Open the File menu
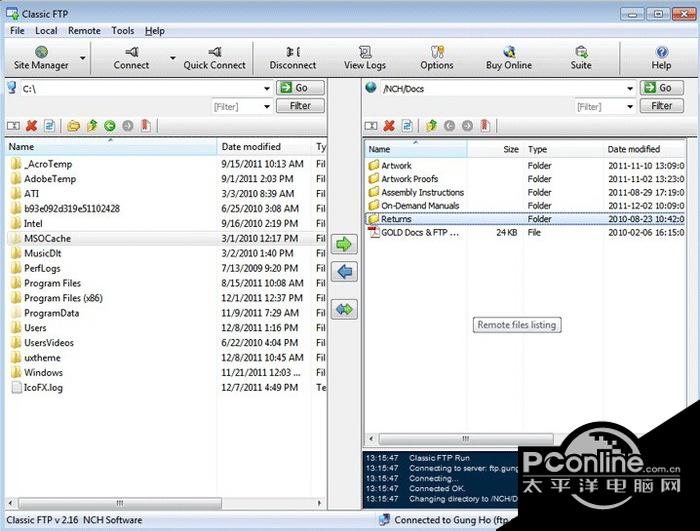The height and width of the screenshot is (531, 700). point(17,31)
